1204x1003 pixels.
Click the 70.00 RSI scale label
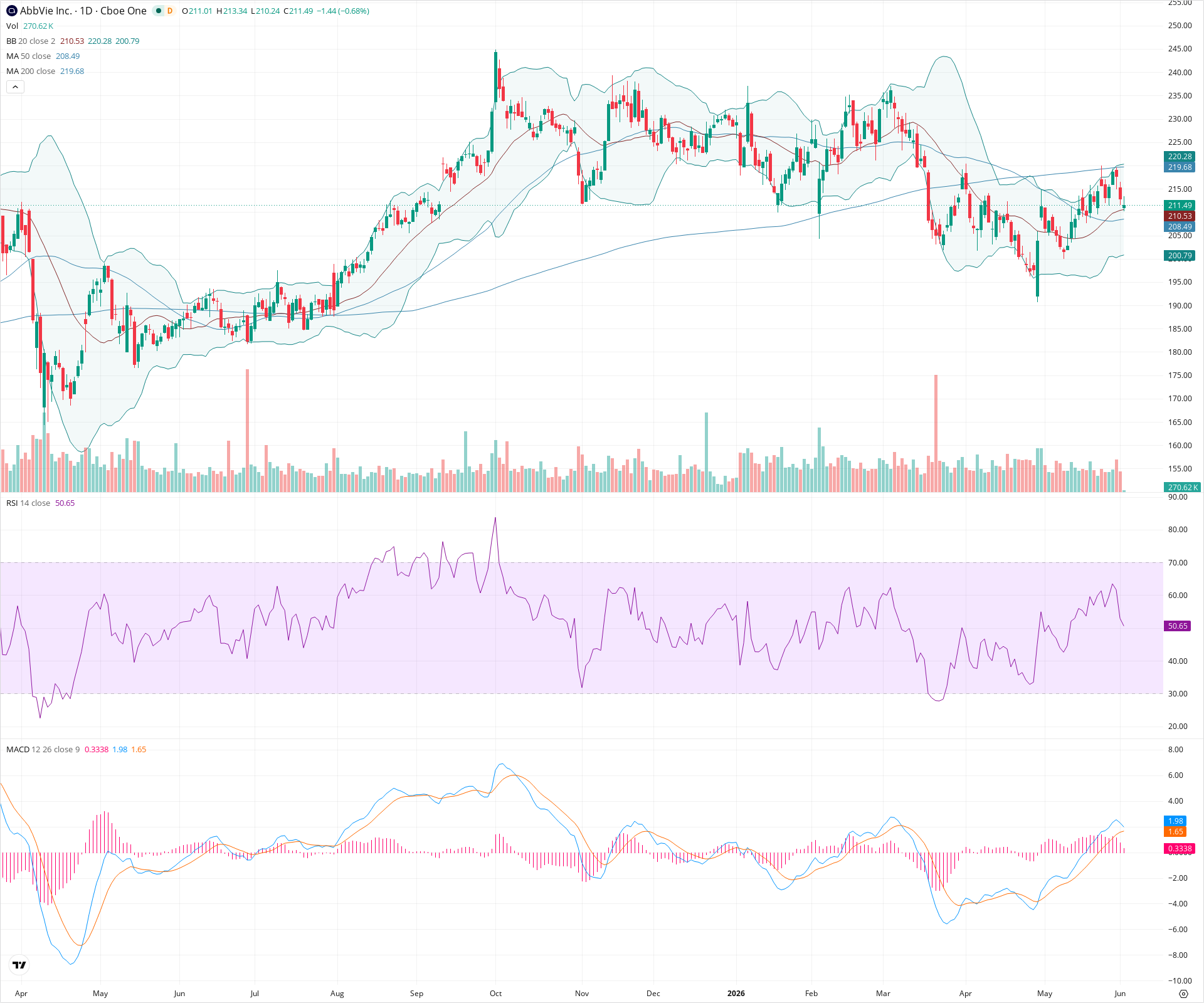1178,563
